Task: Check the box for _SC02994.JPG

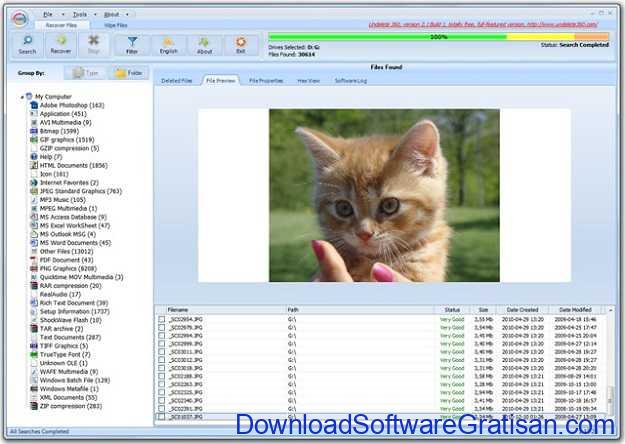Action: (161, 336)
